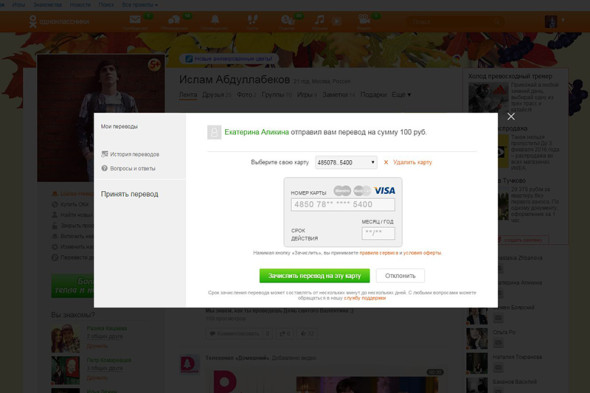The height and width of the screenshot is (393, 590).
Task: Click the VISA logo on card
Action: 384,190
